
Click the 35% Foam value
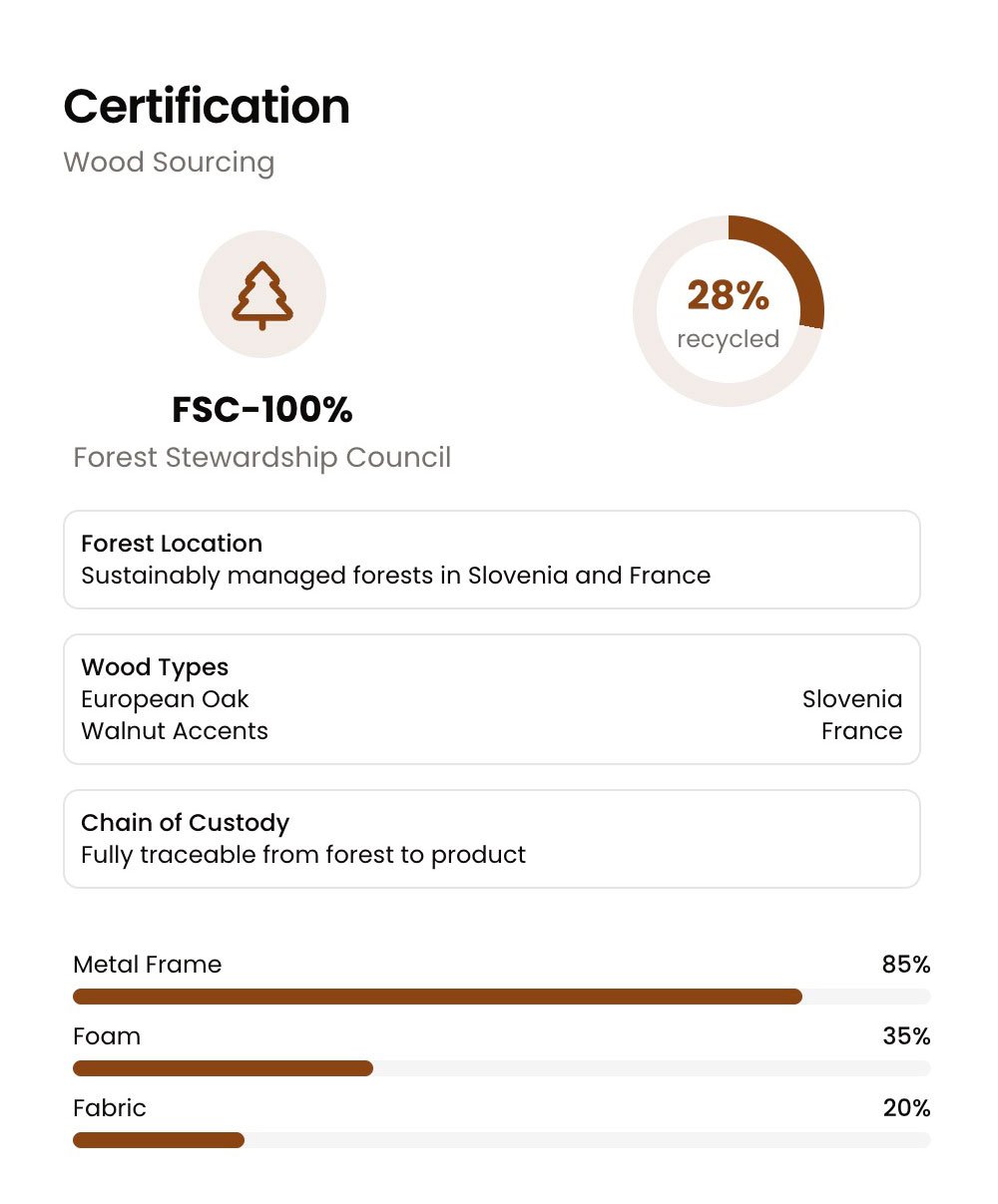pyautogui.click(x=906, y=1036)
